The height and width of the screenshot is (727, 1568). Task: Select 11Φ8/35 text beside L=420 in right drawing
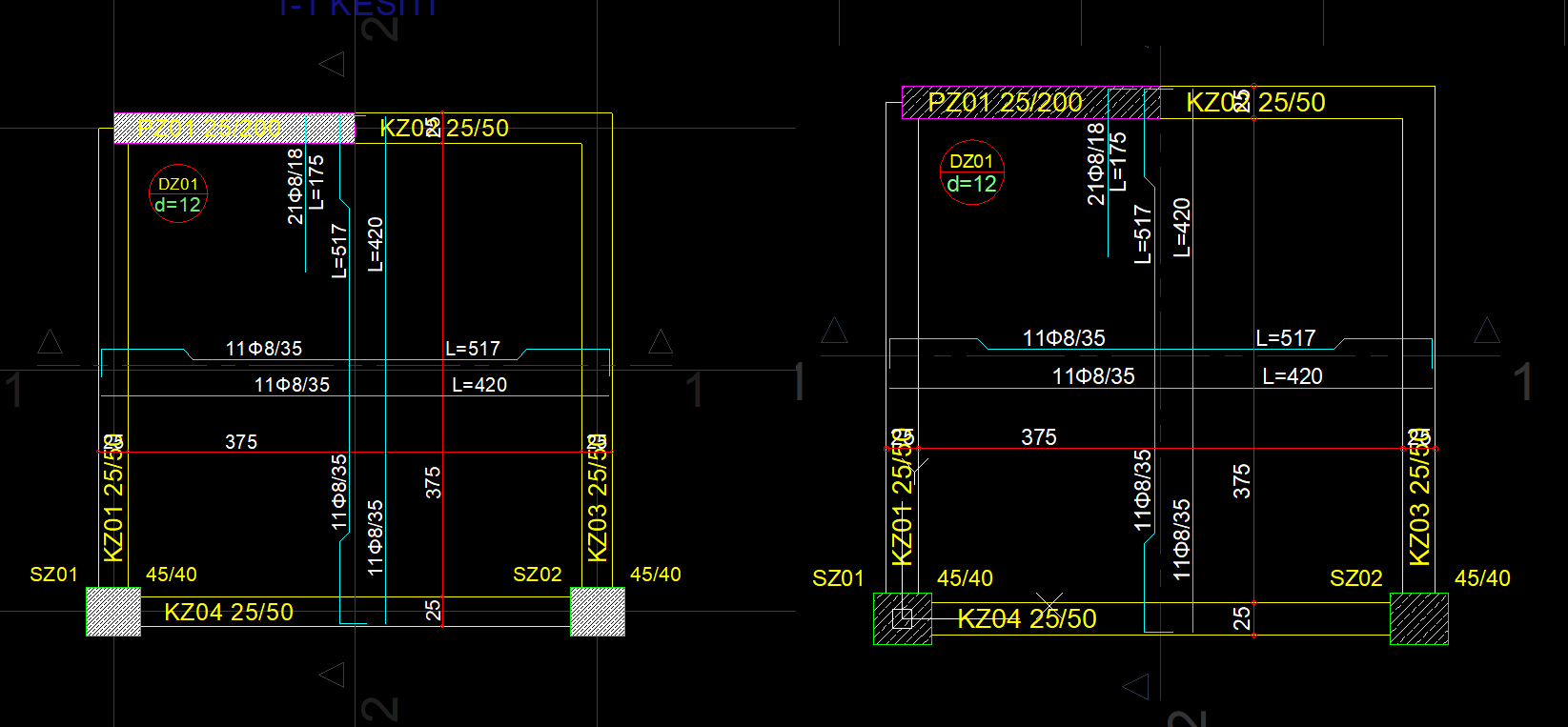(1093, 376)
